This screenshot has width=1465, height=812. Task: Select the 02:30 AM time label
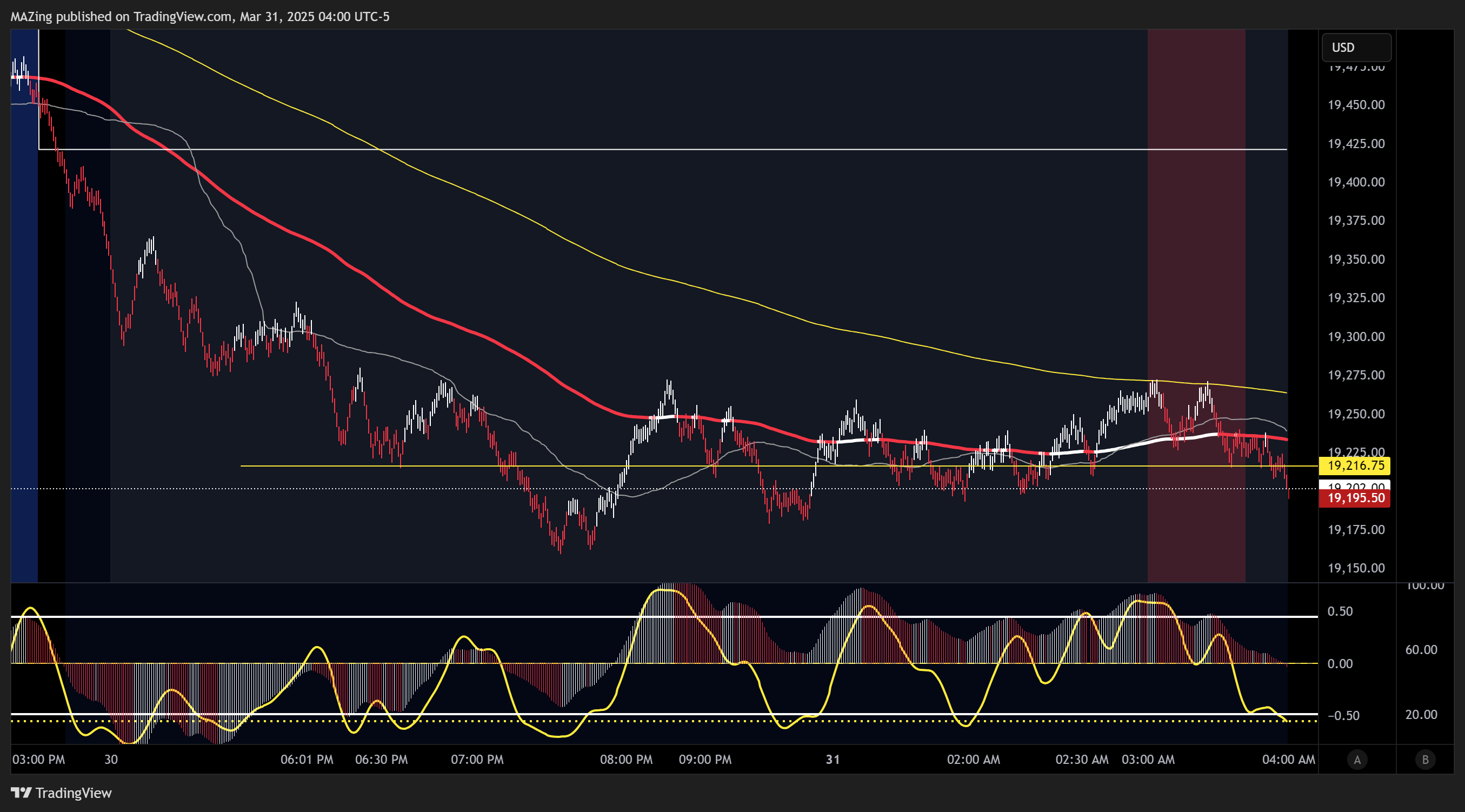(1082, 760)
